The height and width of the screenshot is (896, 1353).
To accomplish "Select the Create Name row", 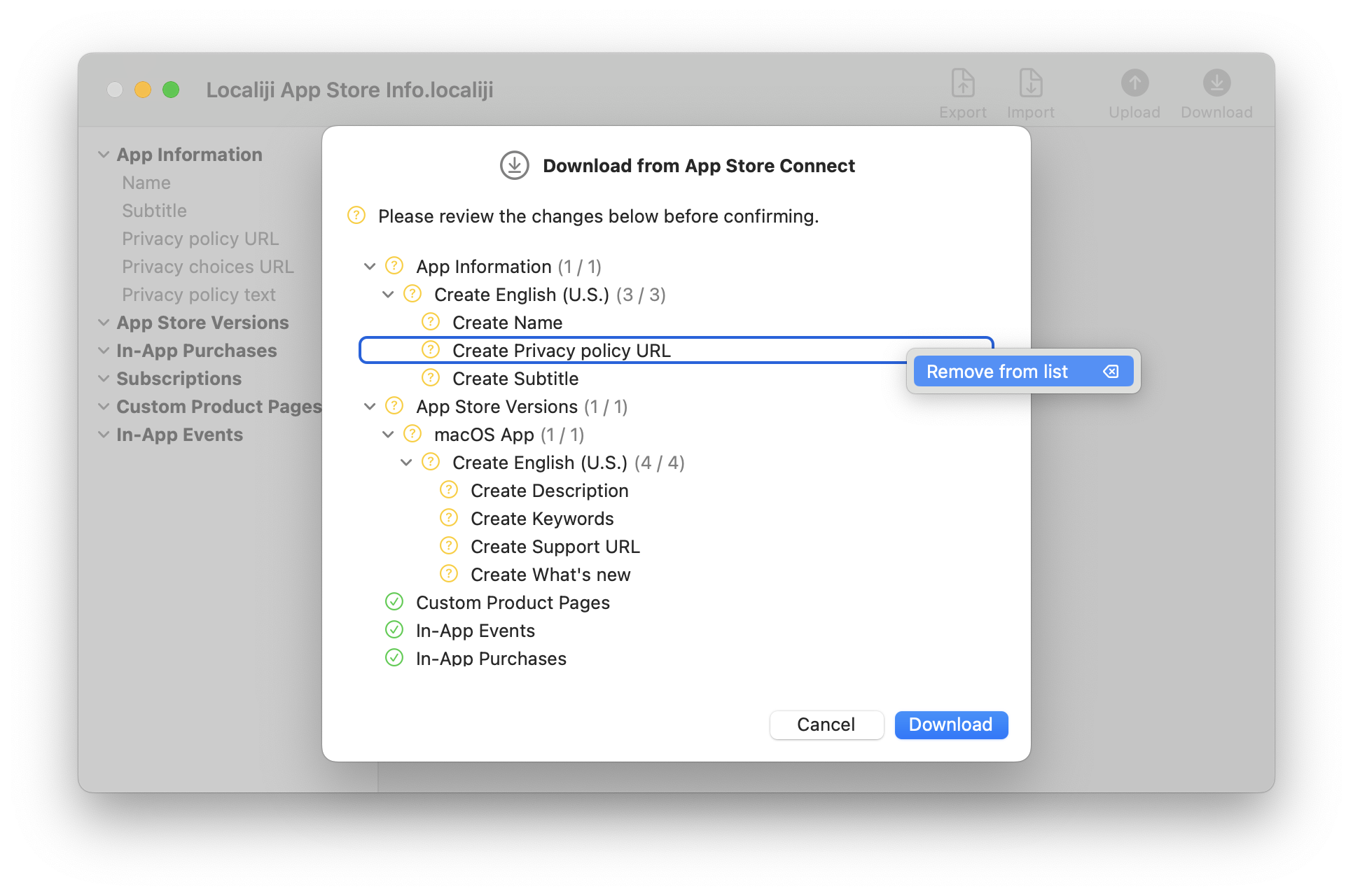I will (676, 322).
